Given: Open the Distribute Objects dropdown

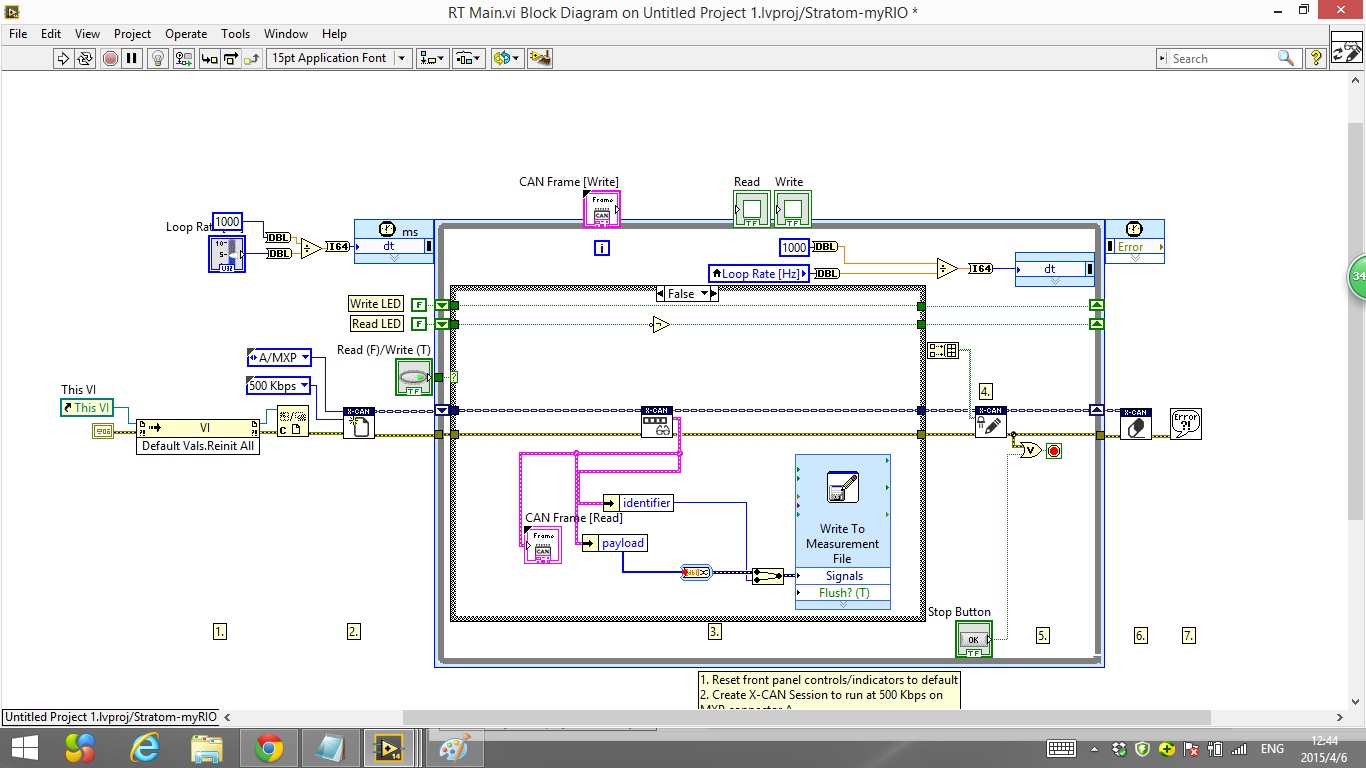Looking at the screenshot, I should 469,58.
